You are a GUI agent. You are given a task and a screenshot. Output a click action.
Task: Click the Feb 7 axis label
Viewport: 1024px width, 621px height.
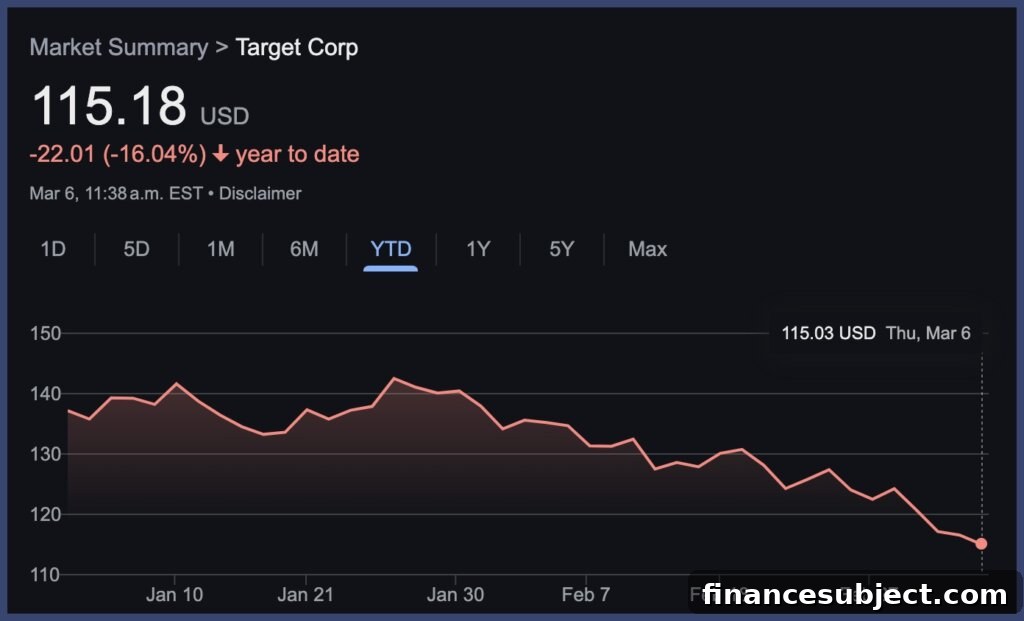click(586, 595)
